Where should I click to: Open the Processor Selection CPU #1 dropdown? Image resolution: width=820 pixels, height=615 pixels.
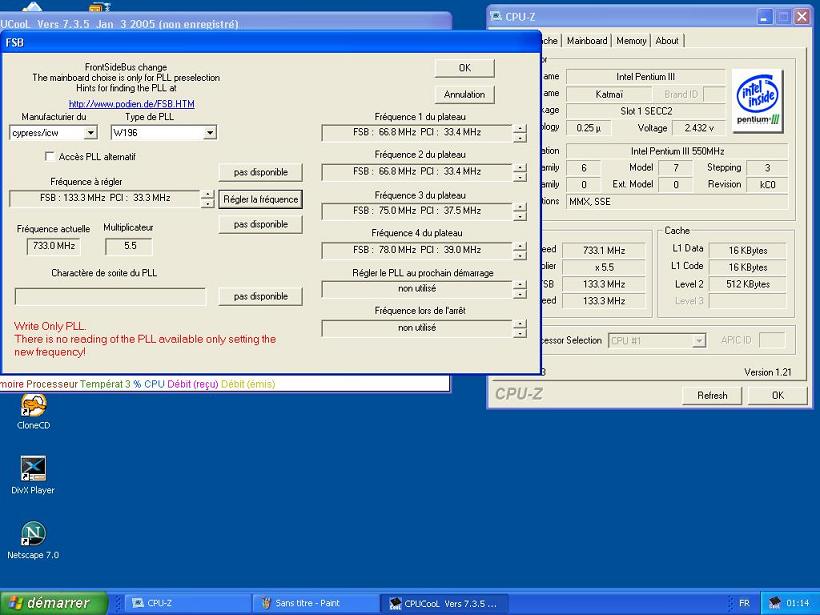(699, 340)
